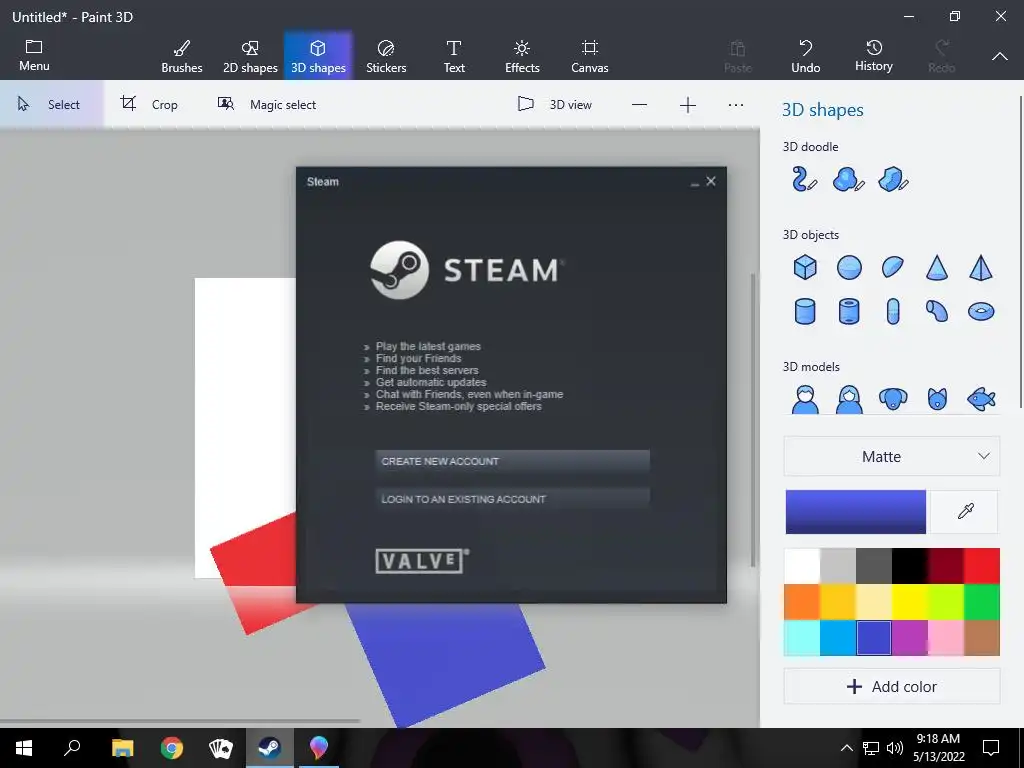Pick the curved cylinder 3D object
Screen dimensions: 1024x768
pyautogui.click(x=936, y=311)
